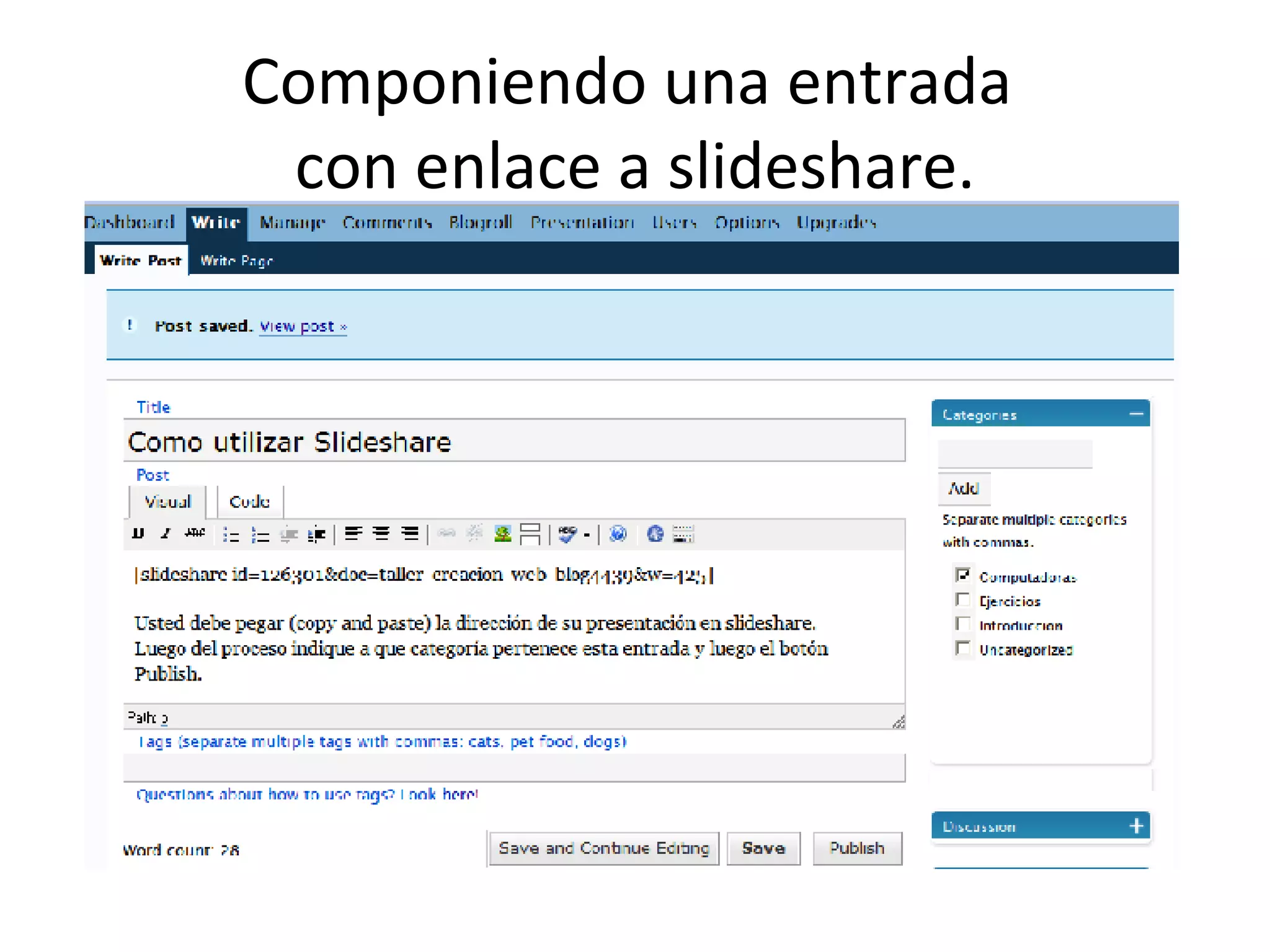Toggle italic formatting in the post toolbar
1270x952 pixels.
tap(166, 534)
